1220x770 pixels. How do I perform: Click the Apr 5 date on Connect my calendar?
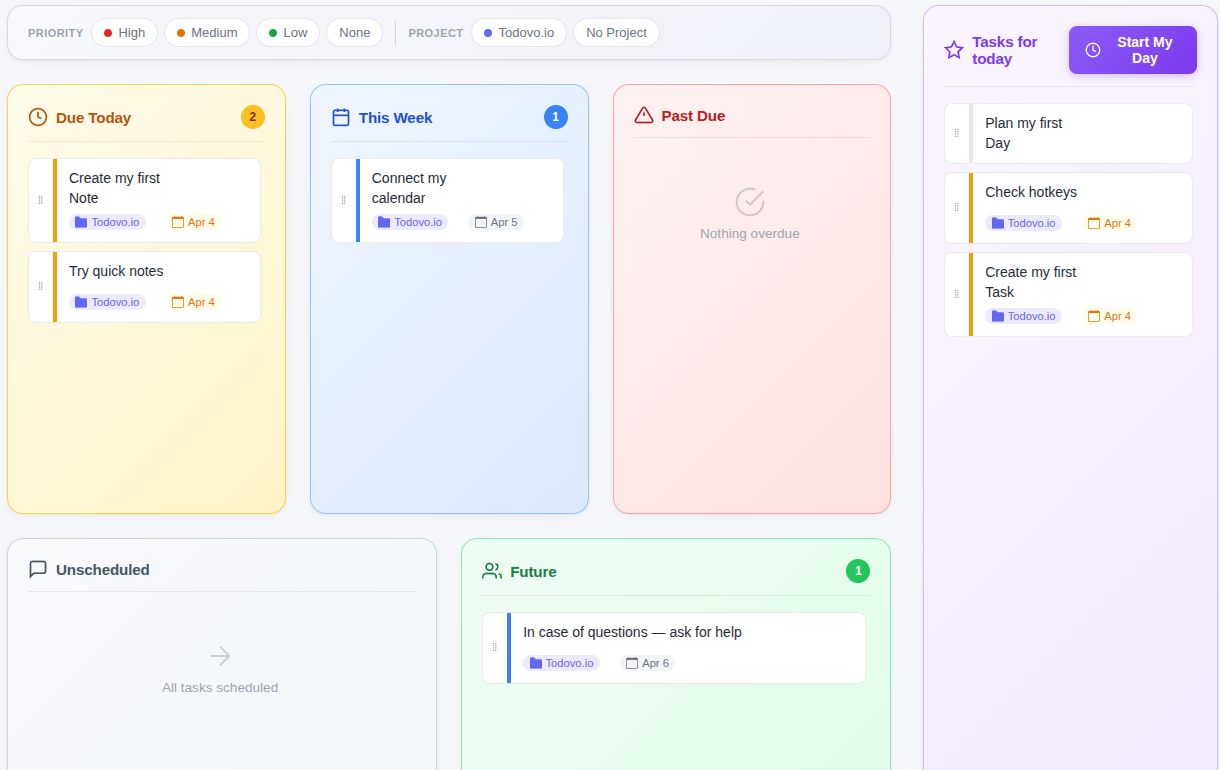(x=496, y=222)
